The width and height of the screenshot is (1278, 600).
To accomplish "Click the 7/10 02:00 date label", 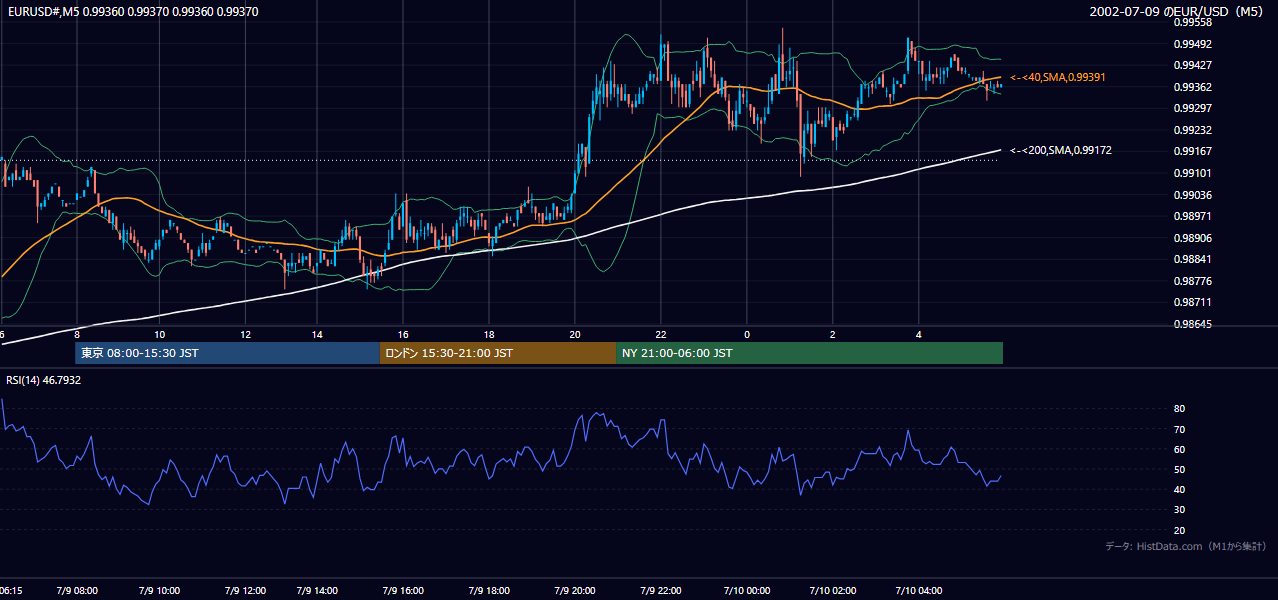I will (833, 591).
